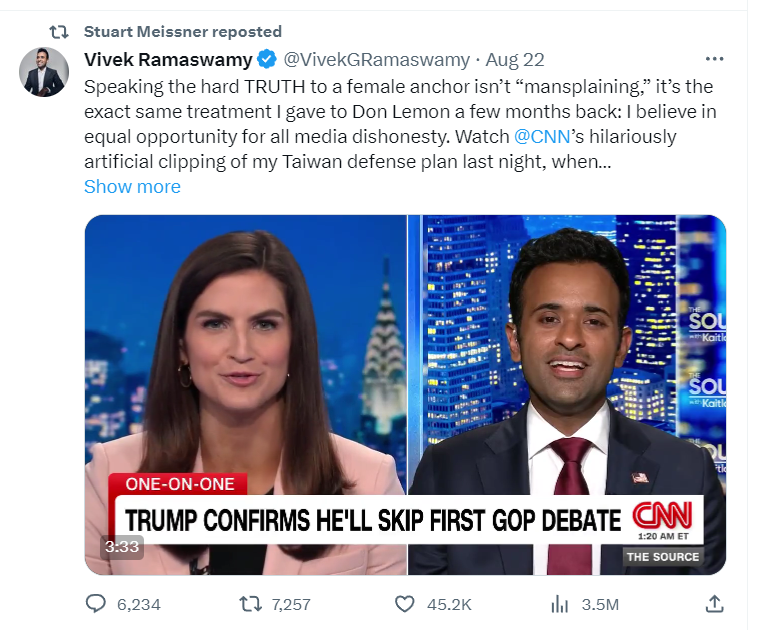This screenshot has width=778, height=630.
Task: Open the @VivekGRamaswamy handle link
Action: [x=376, y=60]
